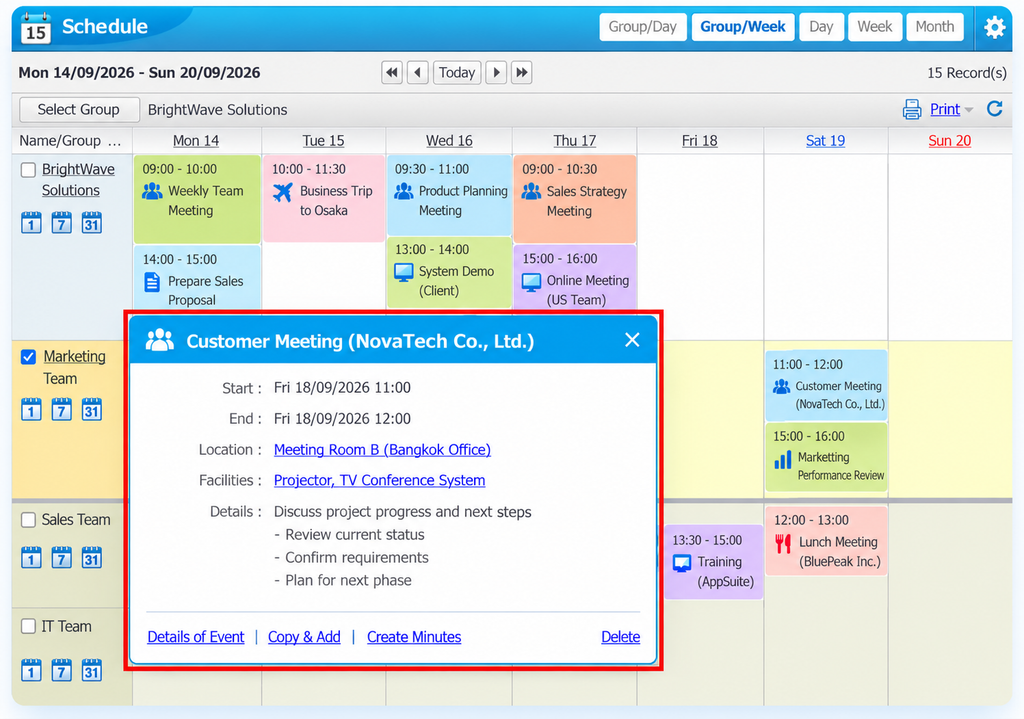This screenshot has height=719, width=1024.
Task: Switch to Day view
Action: [821, 27]
